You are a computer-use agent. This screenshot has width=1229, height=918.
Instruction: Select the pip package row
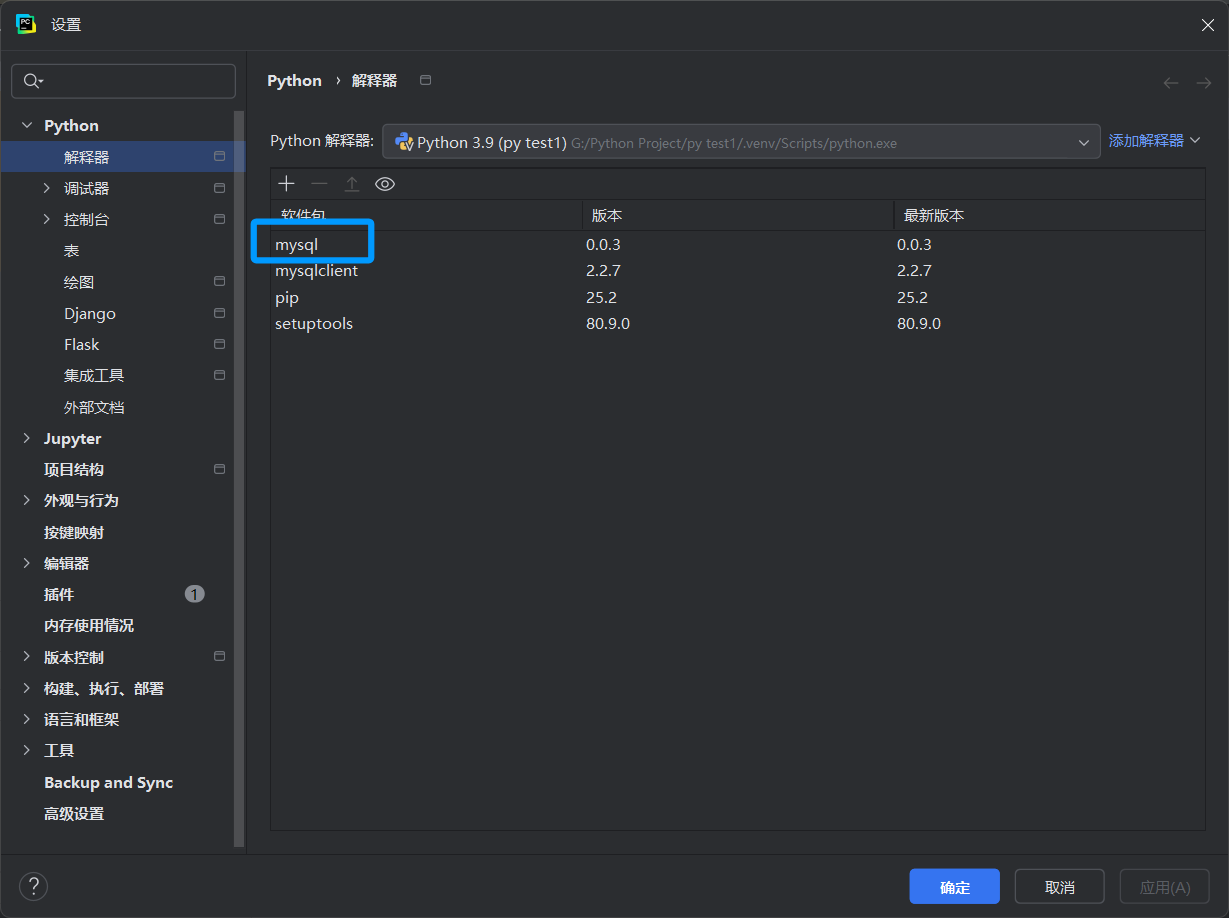click(x=737, y=297)
